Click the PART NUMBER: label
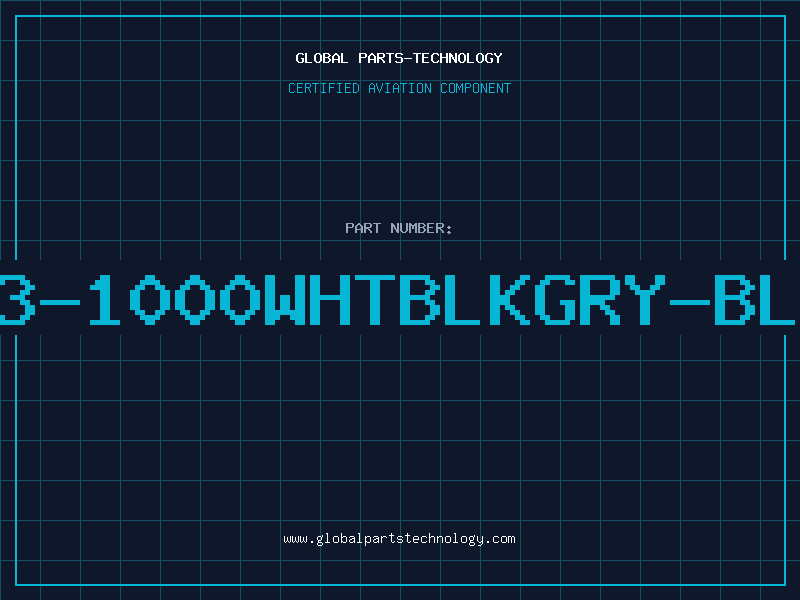The height and width of the screenshot is (600, 800). click(x=399, y=228)
